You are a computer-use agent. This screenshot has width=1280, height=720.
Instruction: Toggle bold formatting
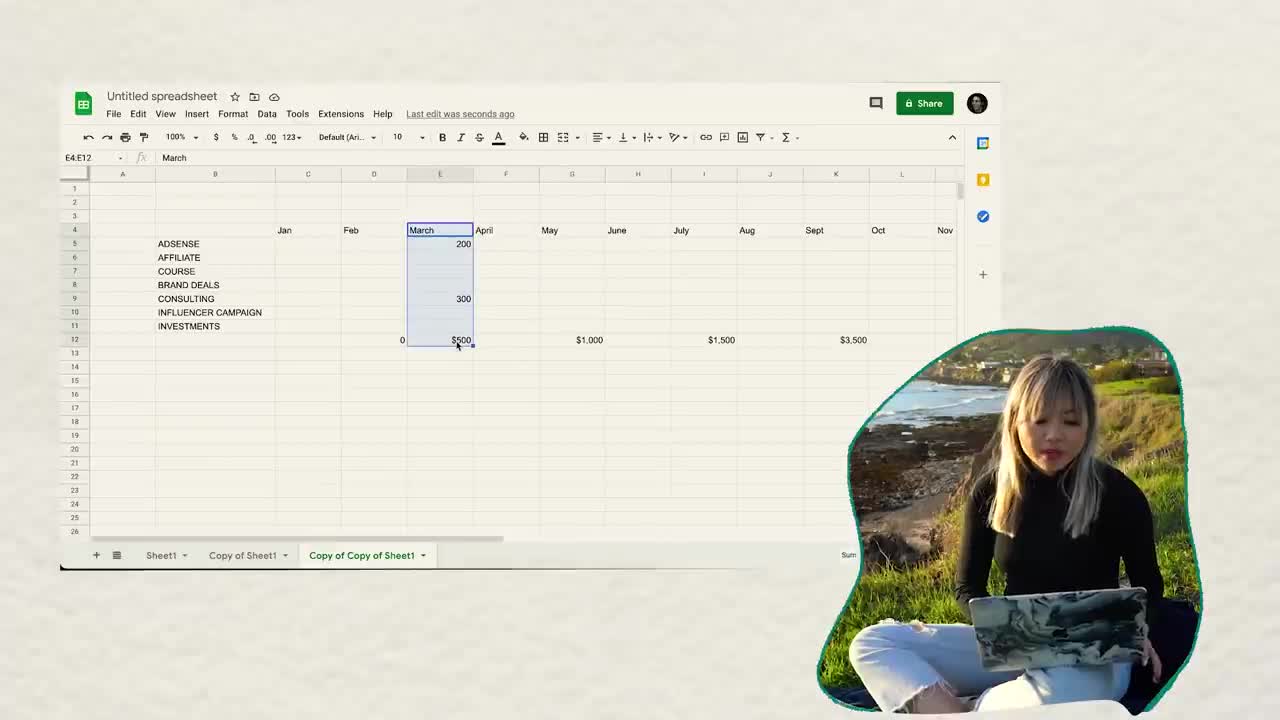point(442,137)
